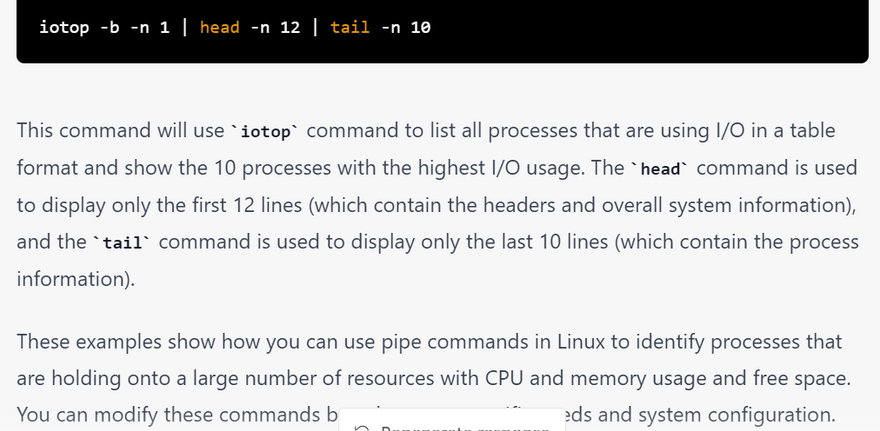This screenshot has height=431, width=880.
Task: Click the word "information)." ending first paragraph
Action: pyautogui.click(x=75, y=279)
